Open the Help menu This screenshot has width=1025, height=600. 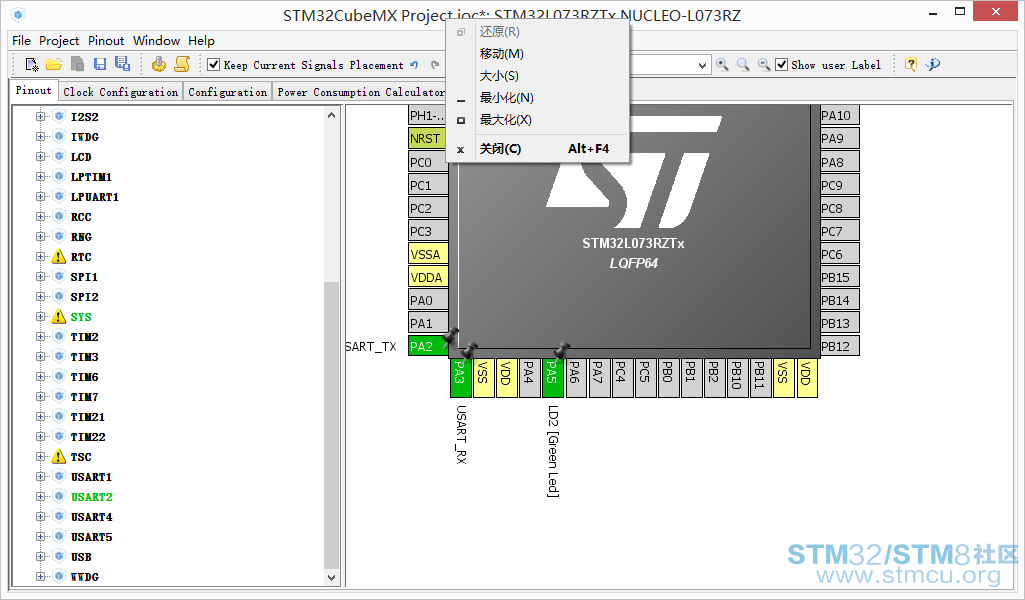pyautogui.click(x=201, y=41)
